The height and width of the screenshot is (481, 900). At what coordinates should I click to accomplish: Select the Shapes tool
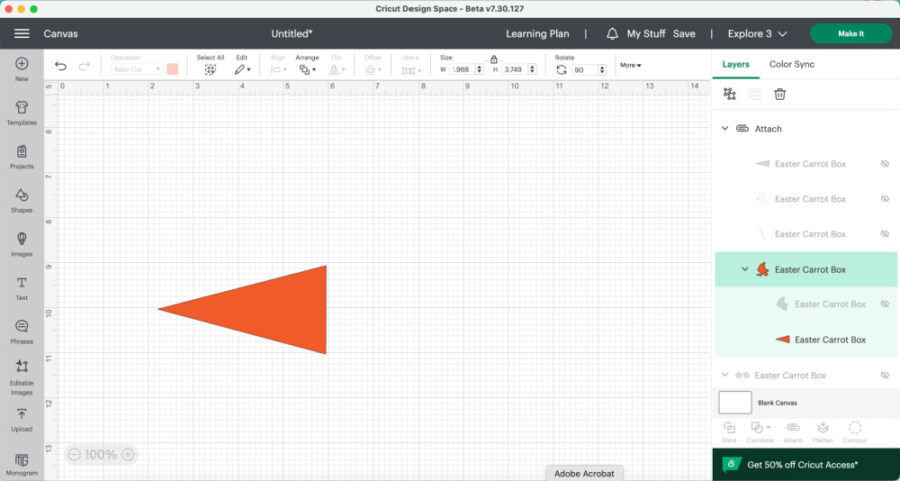(x=21, y=196)
